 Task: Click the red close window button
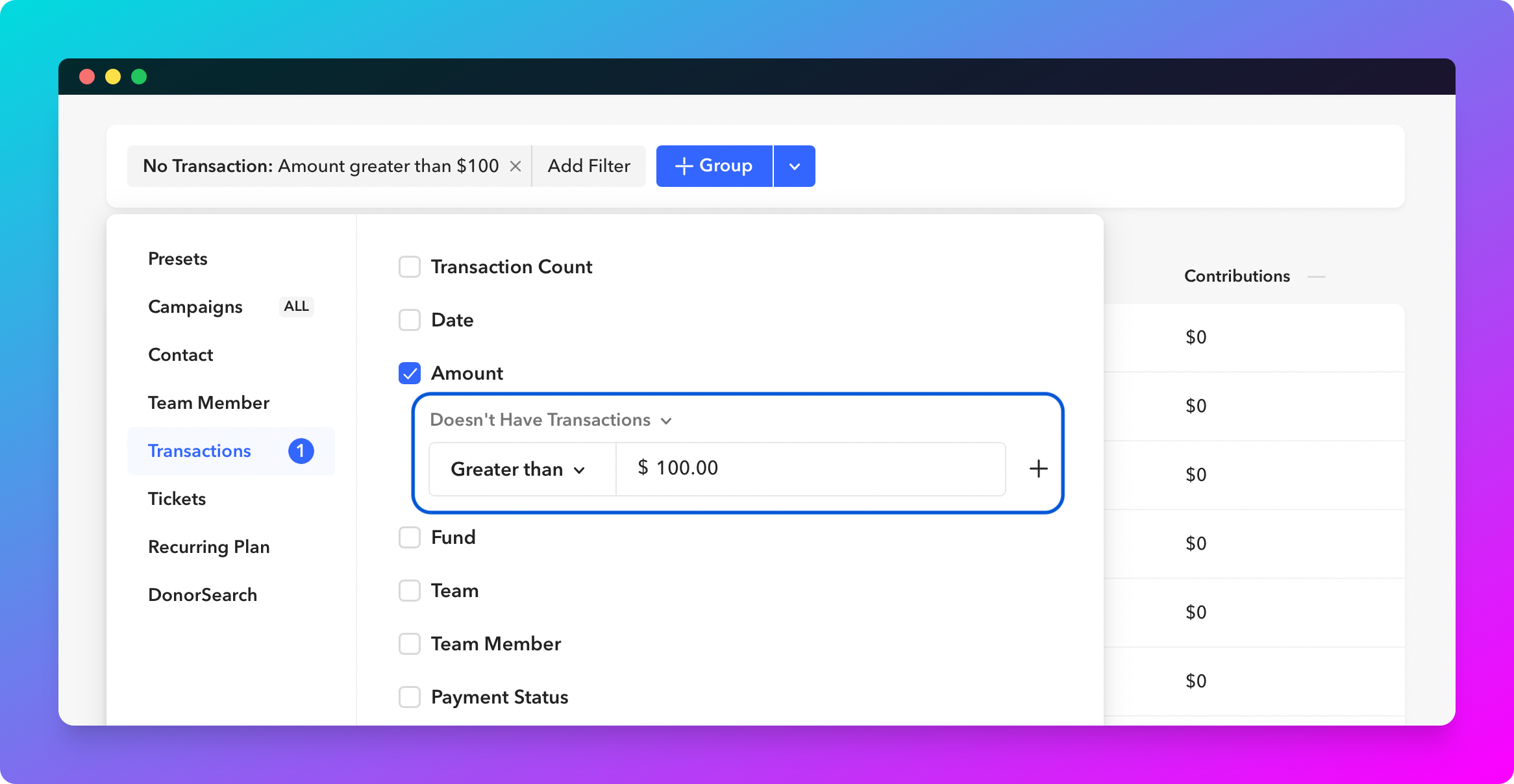(x=87, y=77)
